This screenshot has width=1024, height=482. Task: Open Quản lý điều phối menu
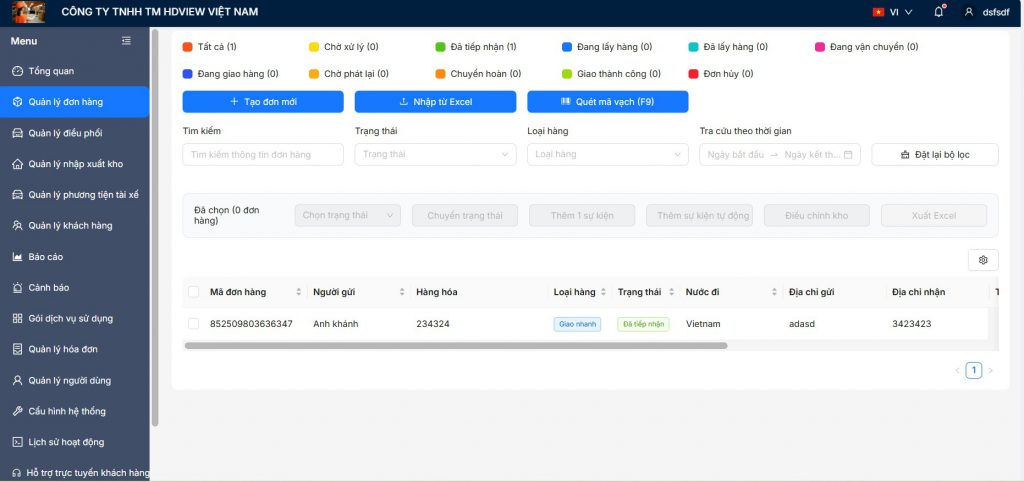65,133
